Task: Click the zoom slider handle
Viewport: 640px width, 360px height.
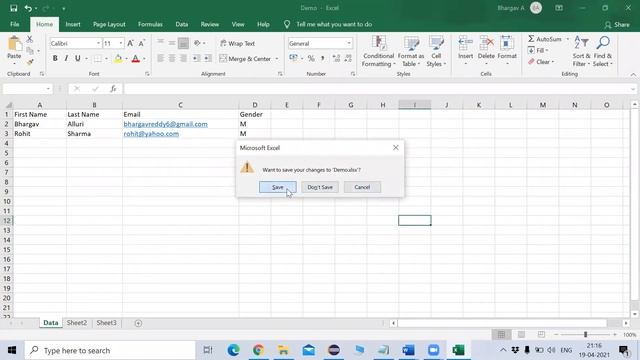Action: pos(585,335)
